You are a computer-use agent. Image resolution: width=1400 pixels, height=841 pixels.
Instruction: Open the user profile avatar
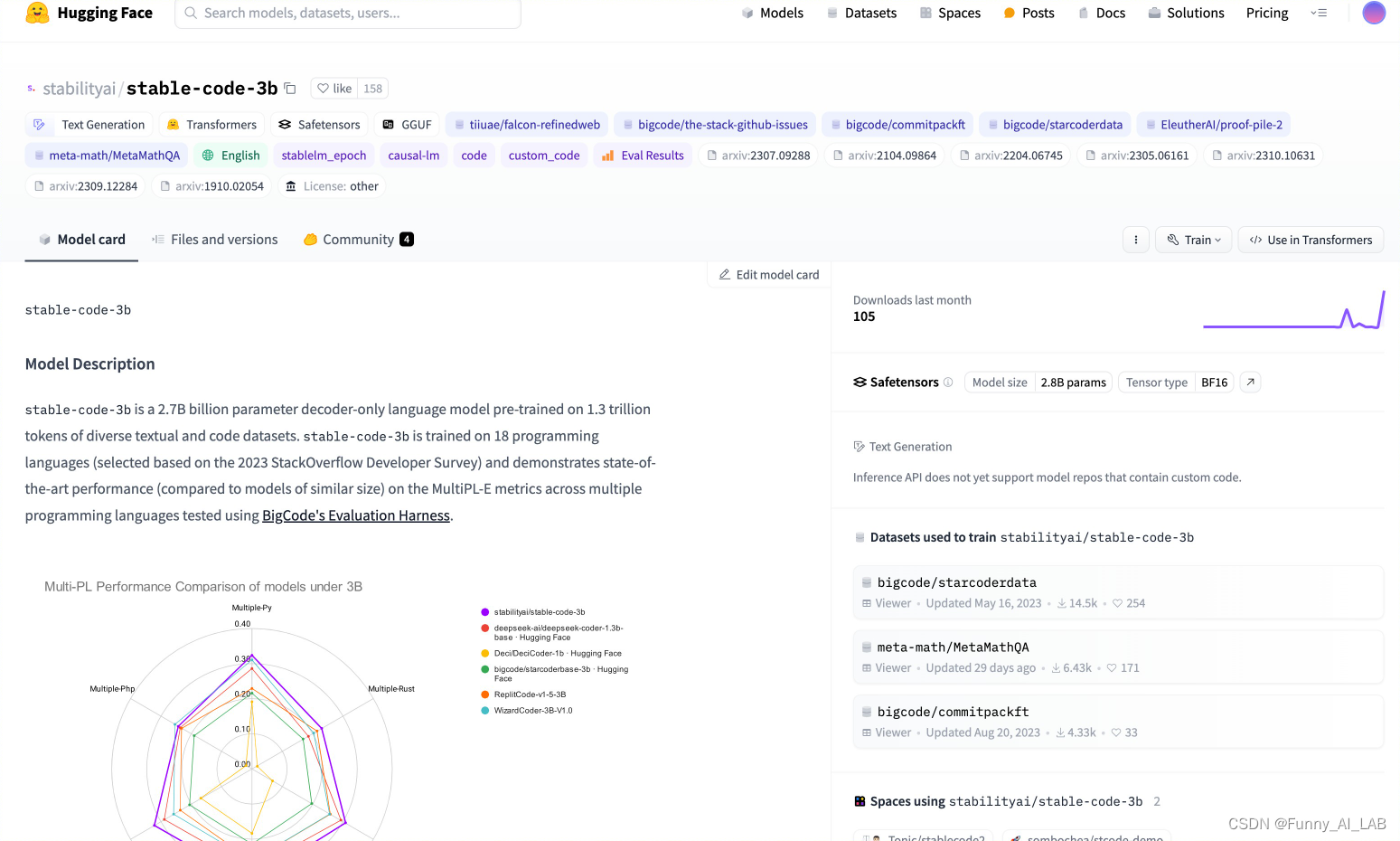1374,13
